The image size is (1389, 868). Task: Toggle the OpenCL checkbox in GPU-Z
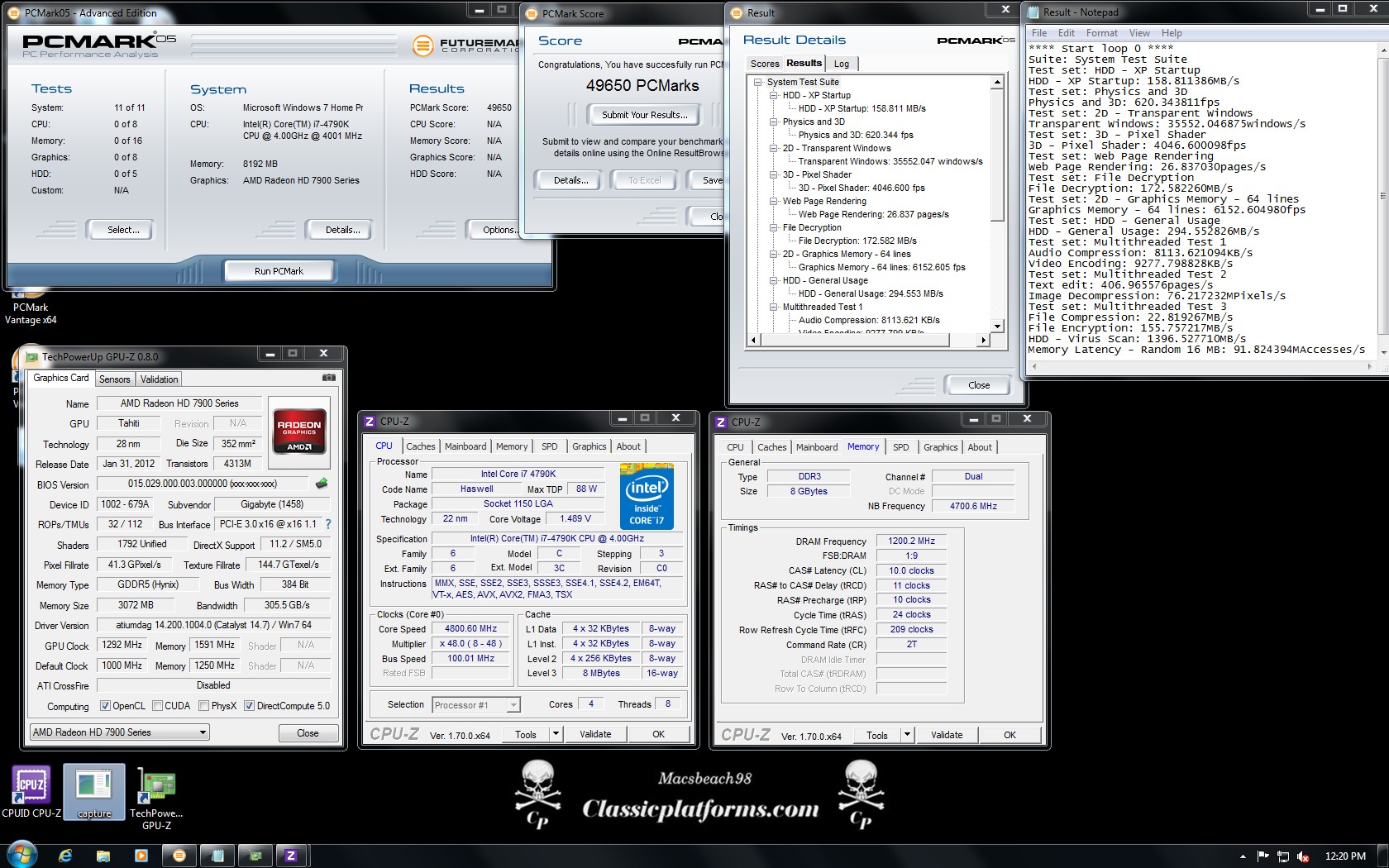[105, 706]
